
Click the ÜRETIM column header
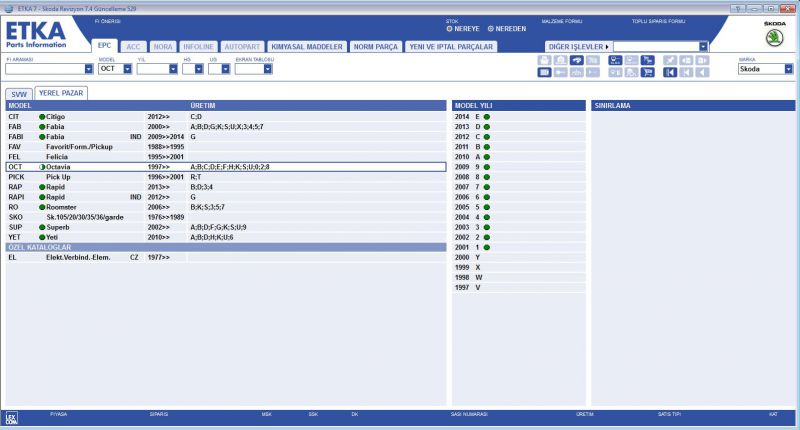[203, 106]
